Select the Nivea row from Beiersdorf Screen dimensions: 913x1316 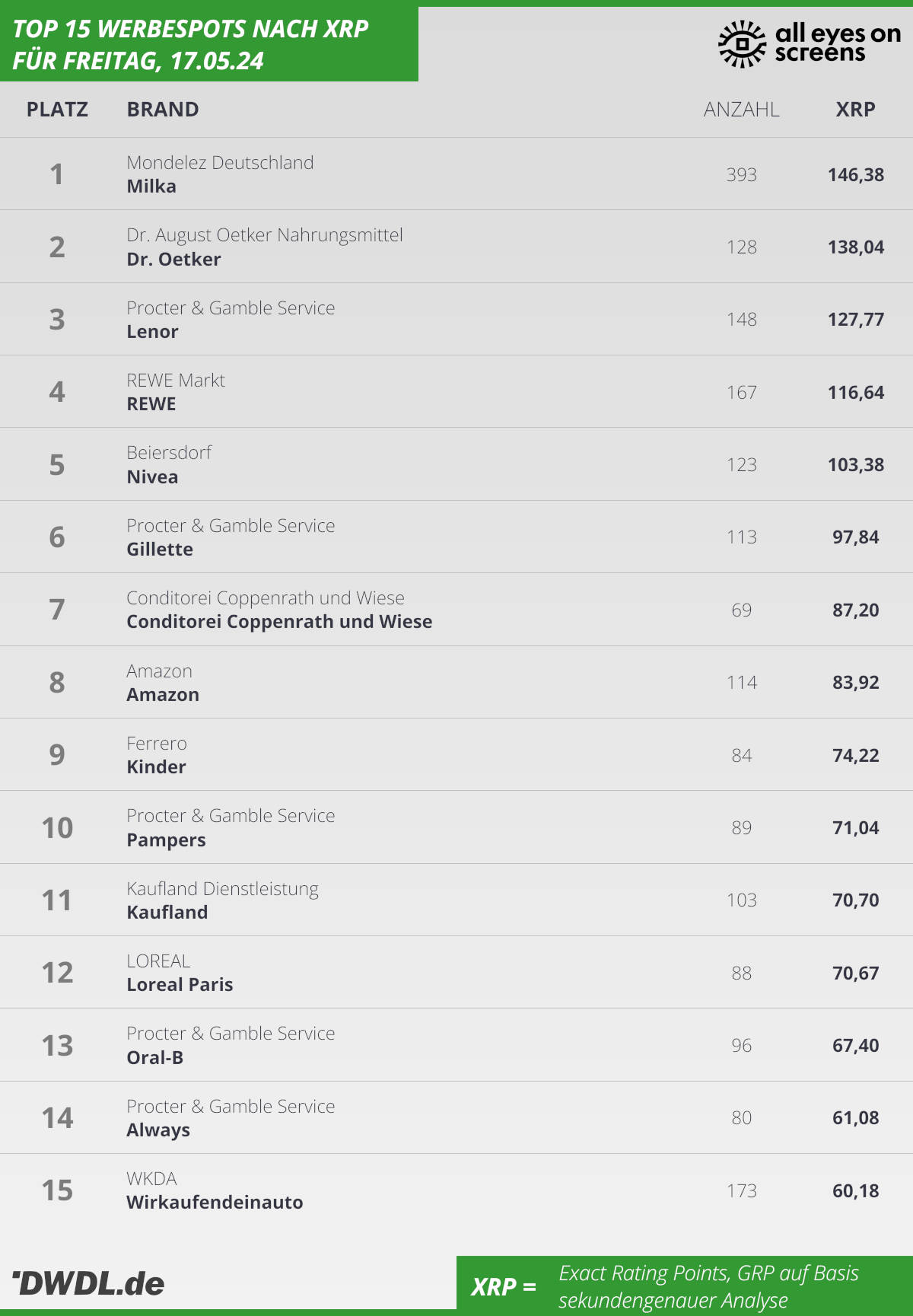point(456,464)
